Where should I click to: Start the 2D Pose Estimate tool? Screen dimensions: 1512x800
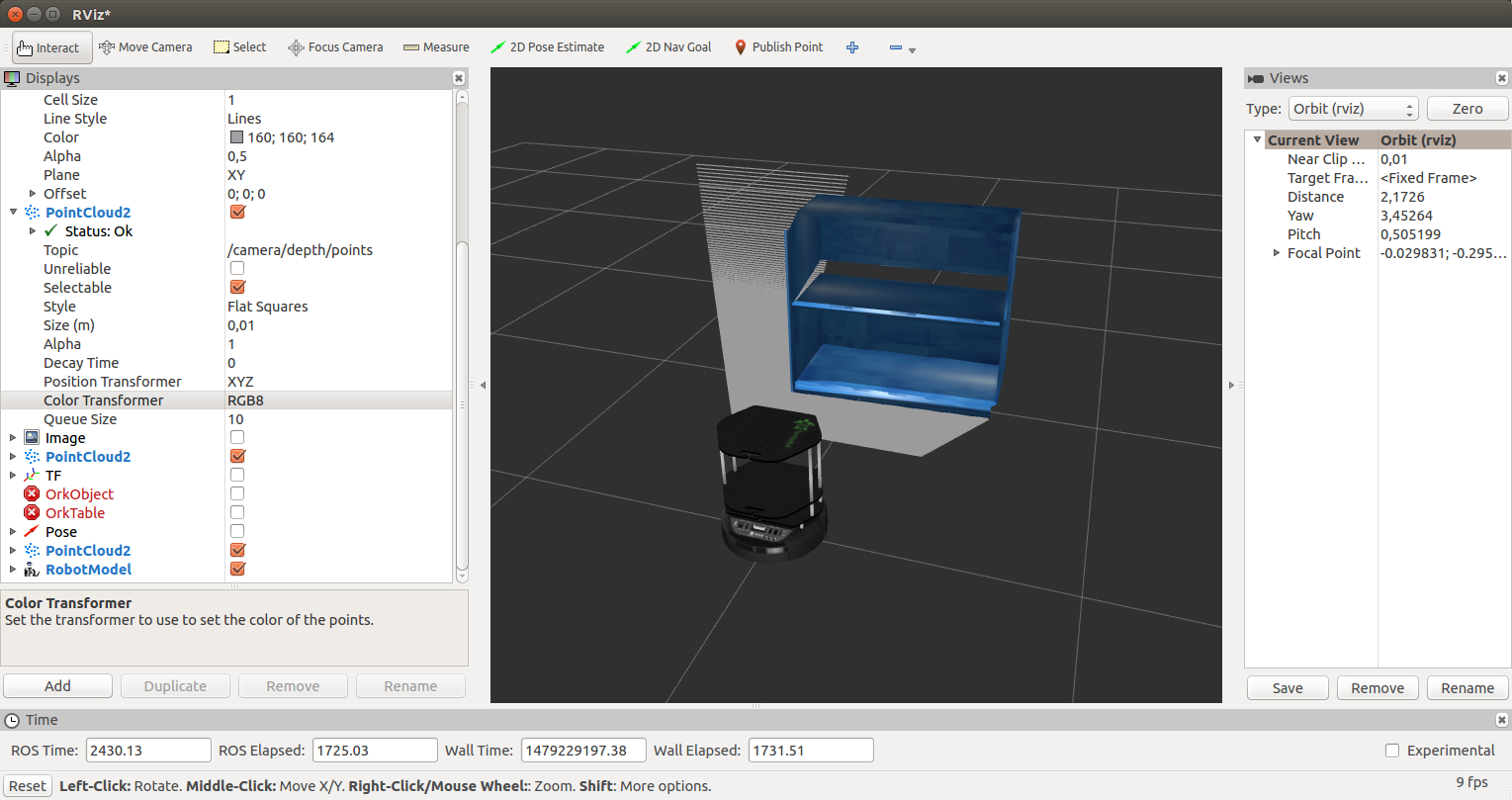[x=547, y=47]
